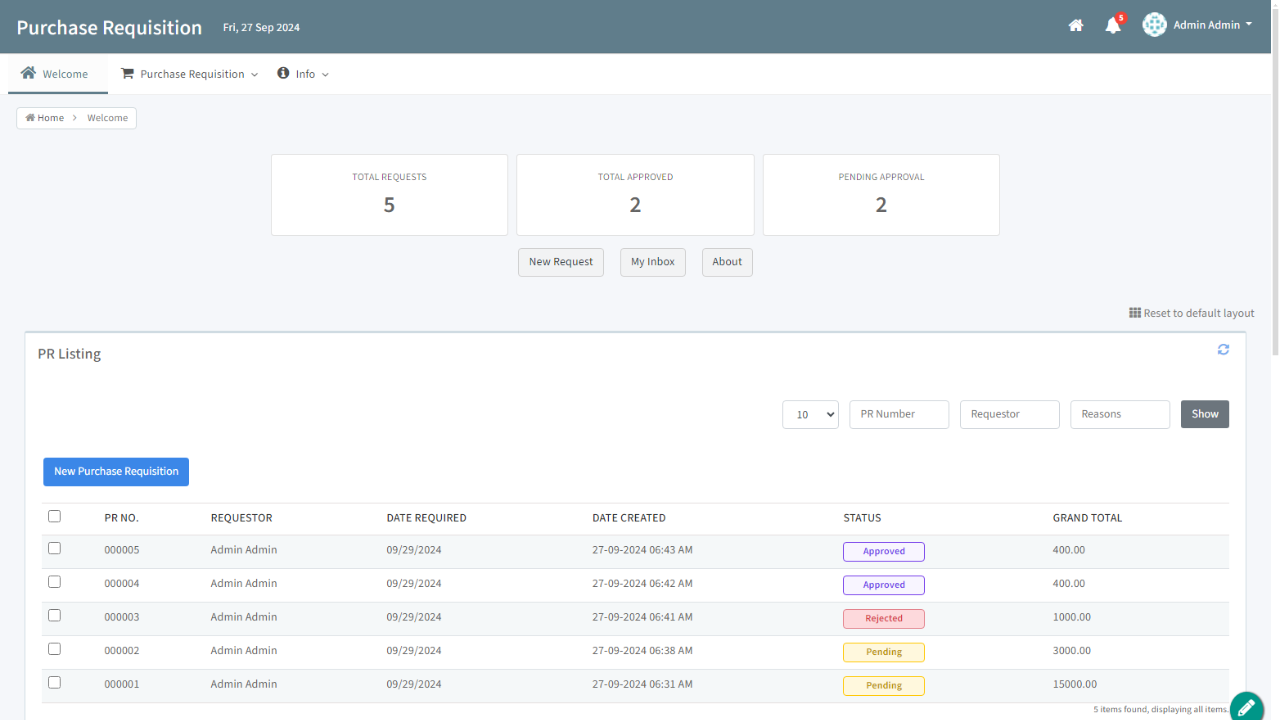Viewport: 1280px width, 720px height.
Task: Select the checkbox for PR 000003
Action: pos(54,616)
